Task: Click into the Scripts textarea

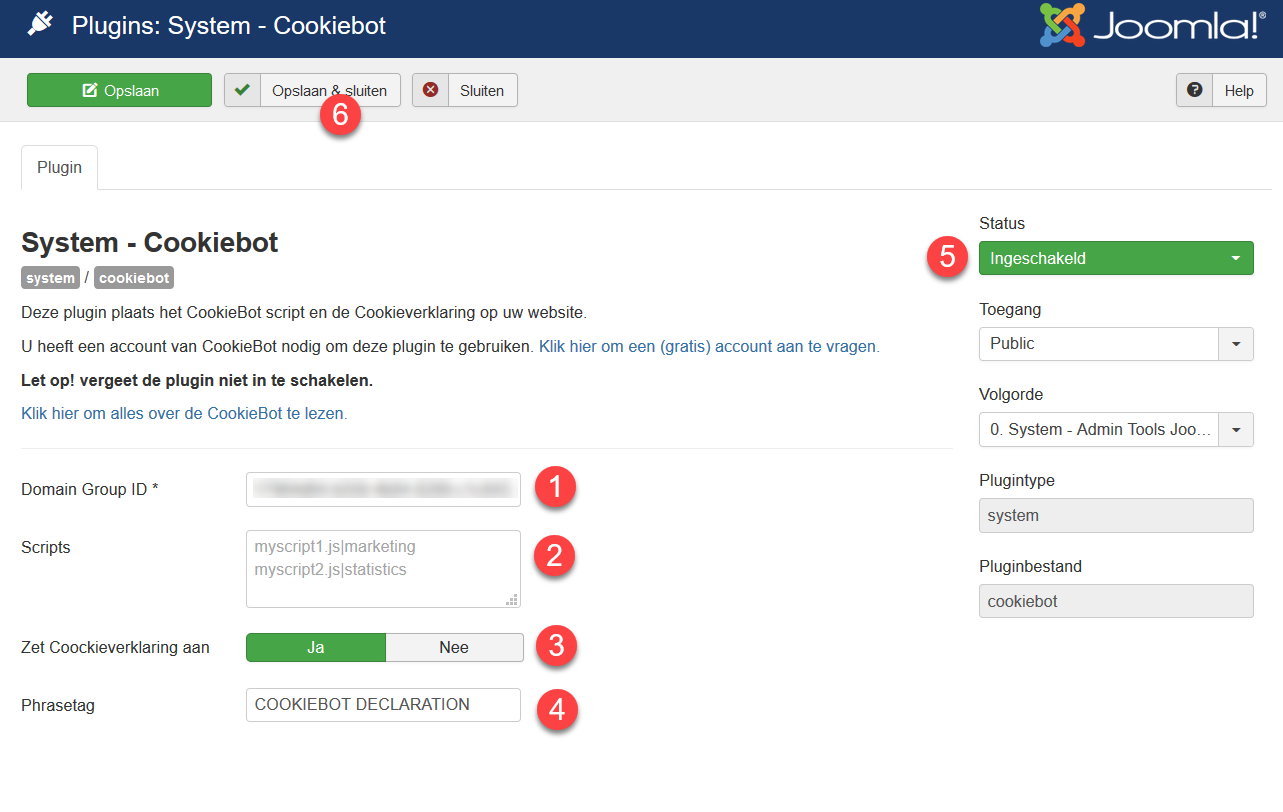Action: click(383, 569)
